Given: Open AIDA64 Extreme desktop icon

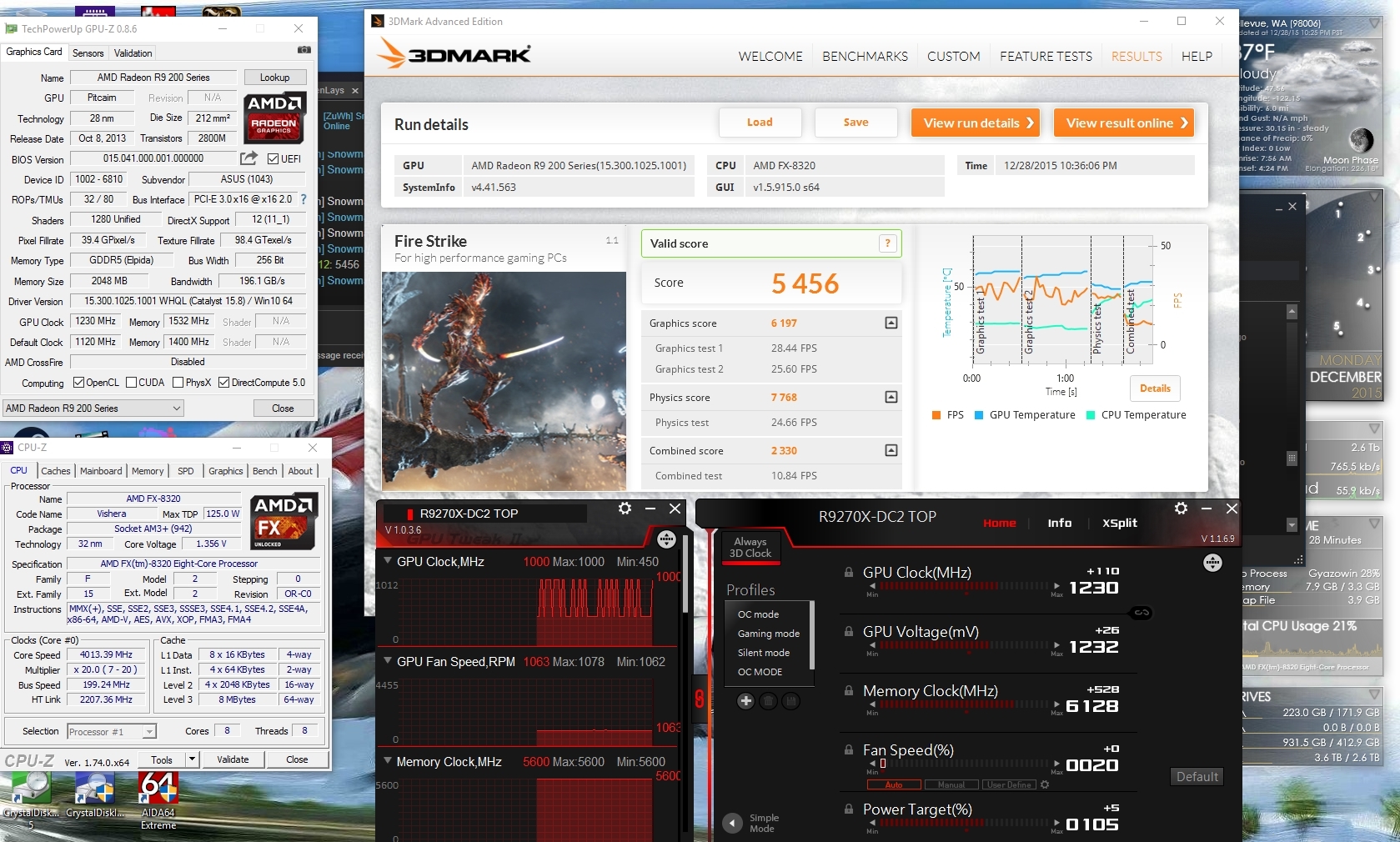Looking at the screenshot, I should pos(158,800).
